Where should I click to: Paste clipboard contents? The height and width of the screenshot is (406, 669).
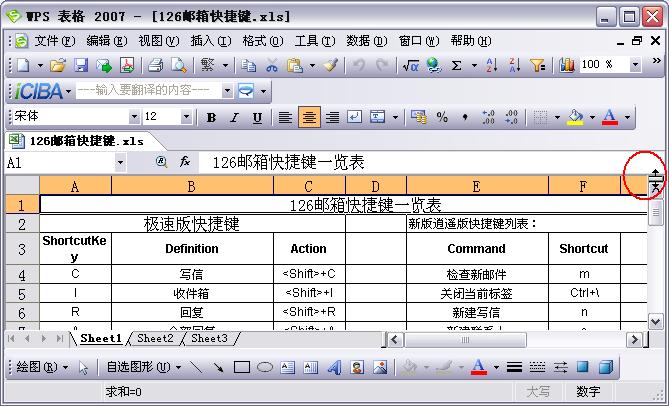[295, 65]
